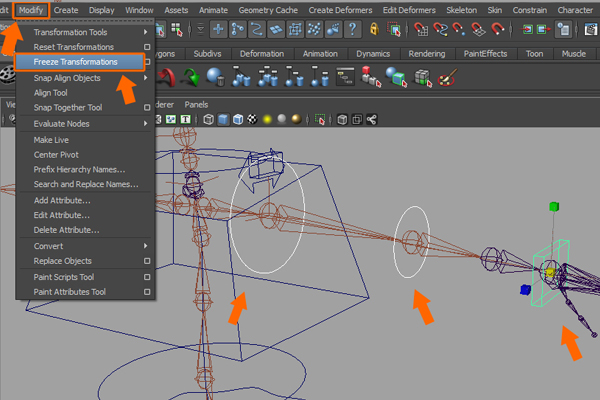Click the miscellaneous question mark mask icon
The width and height of the screenshot is (600, 400).
coord(352,29)
